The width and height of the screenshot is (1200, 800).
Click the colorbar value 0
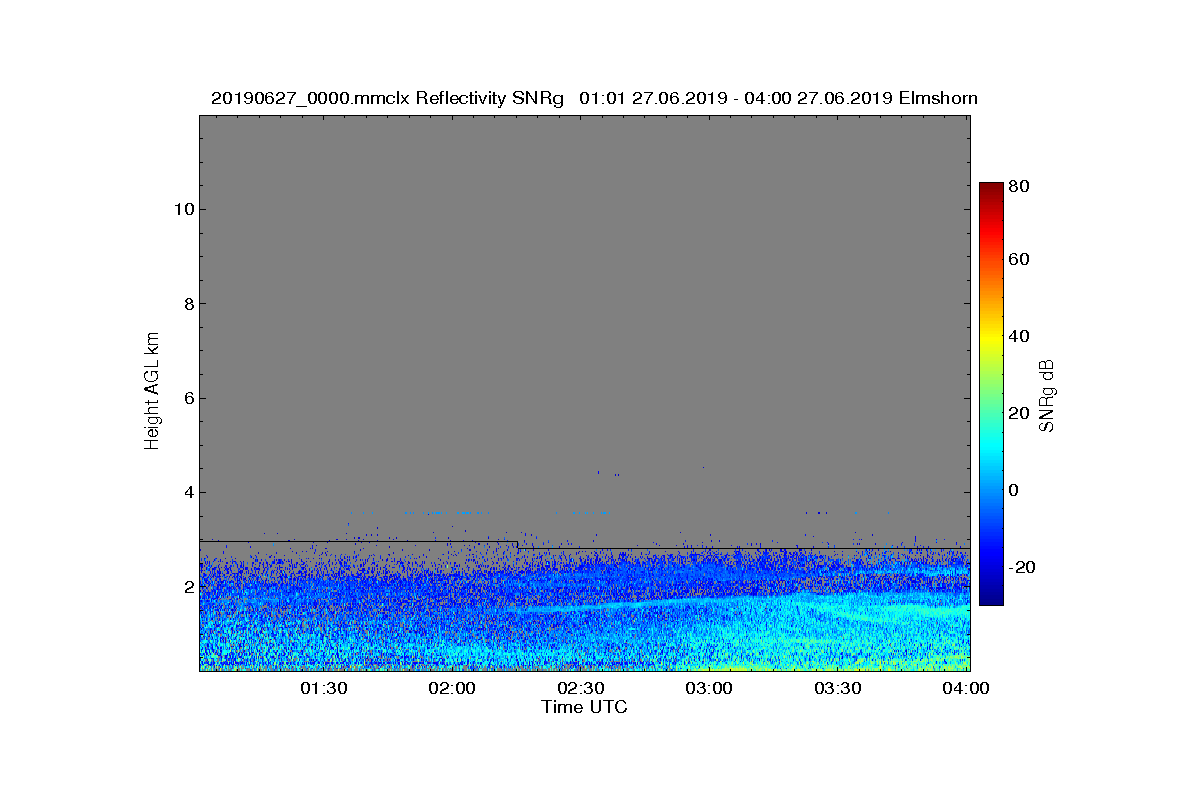coord(1015,490)
